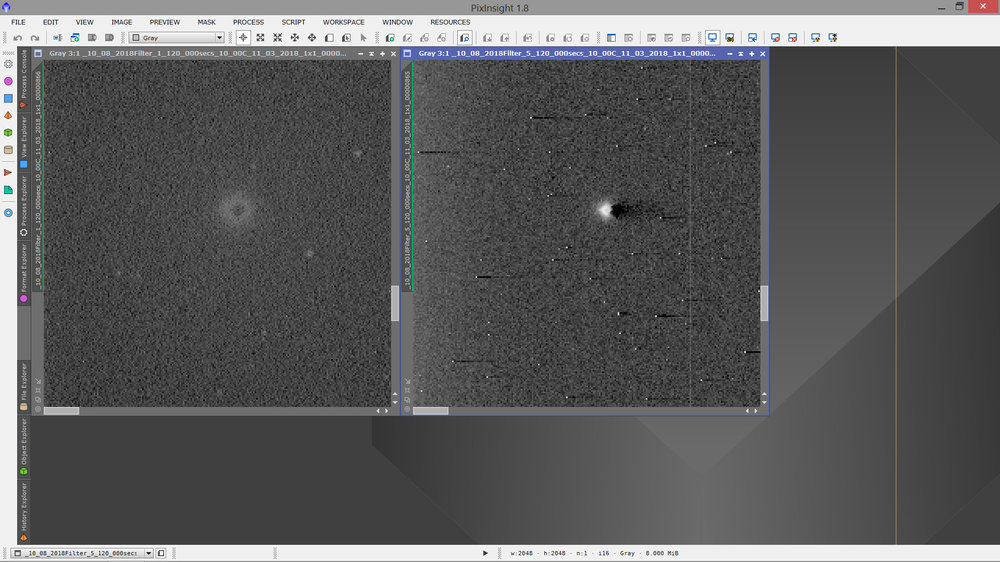Open the View Explorer side tab

click(24, 141)
